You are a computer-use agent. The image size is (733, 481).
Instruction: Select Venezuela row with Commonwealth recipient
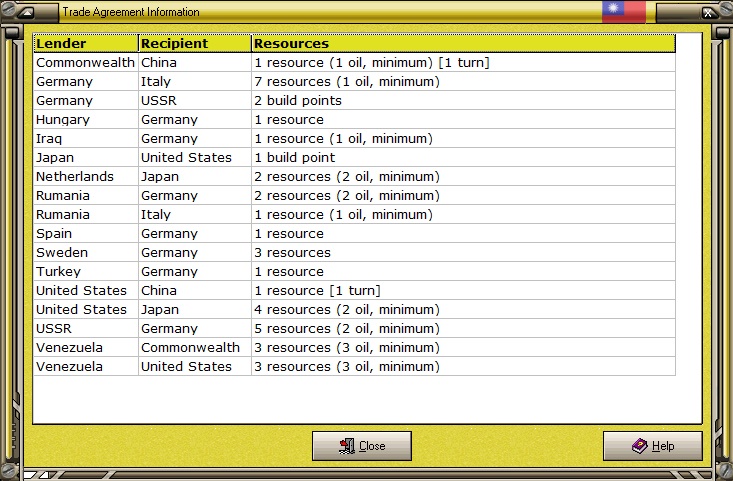(x=354, y=348)
